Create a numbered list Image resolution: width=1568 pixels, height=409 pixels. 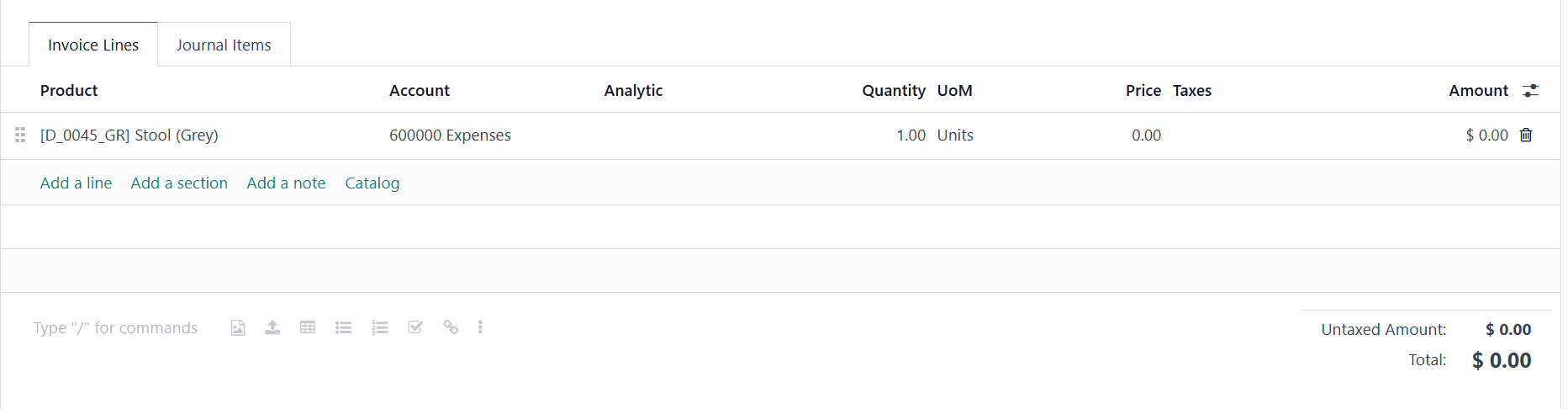(380, 327)
